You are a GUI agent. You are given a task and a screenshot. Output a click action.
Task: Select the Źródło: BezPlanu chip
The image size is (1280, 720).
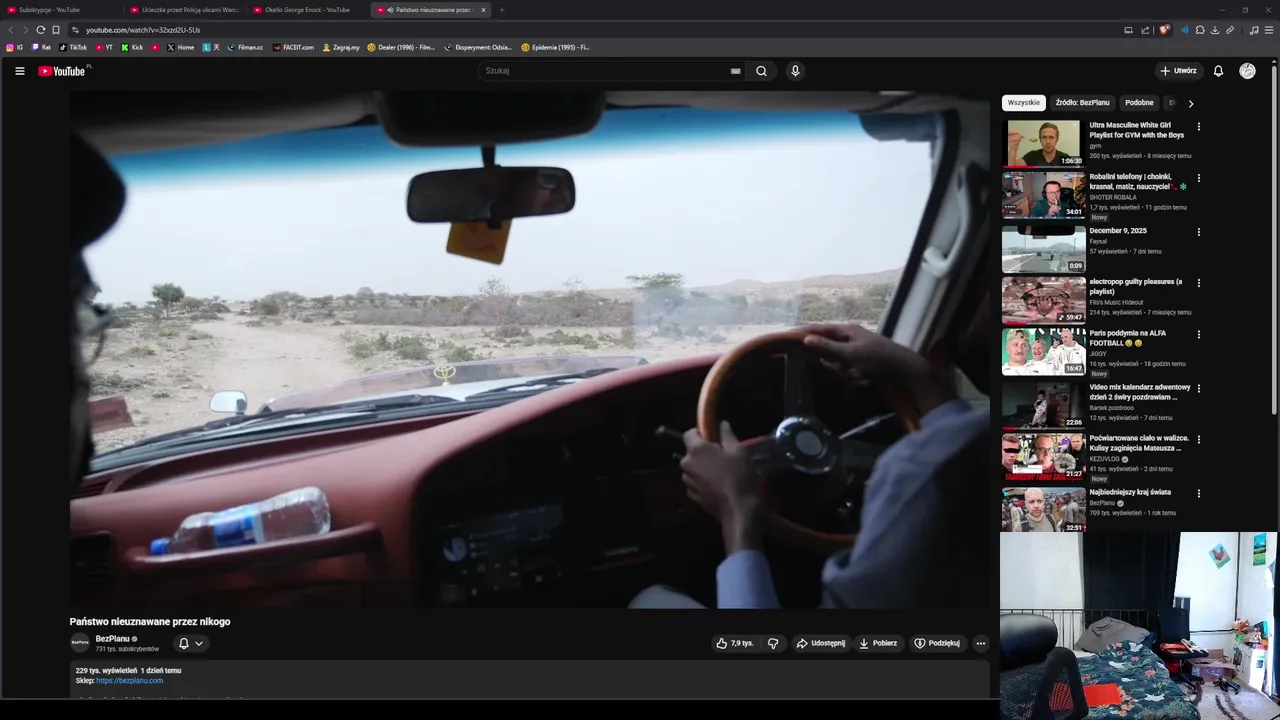point(1082,103)
